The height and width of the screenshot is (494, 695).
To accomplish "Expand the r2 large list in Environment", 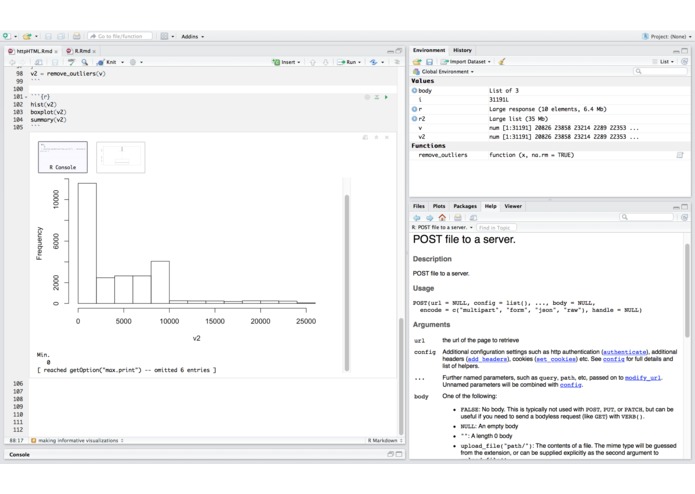I will pos(414,119).
